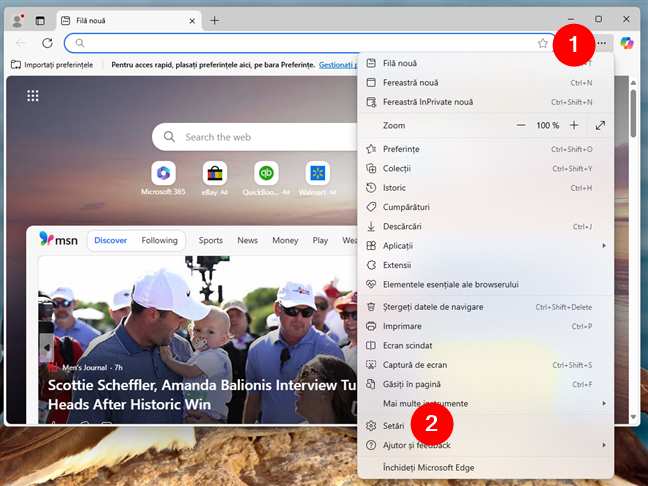This screenshot has height=486, width=648.
Task: Click the page vertical scrollbar thumb
Action: 633,113
